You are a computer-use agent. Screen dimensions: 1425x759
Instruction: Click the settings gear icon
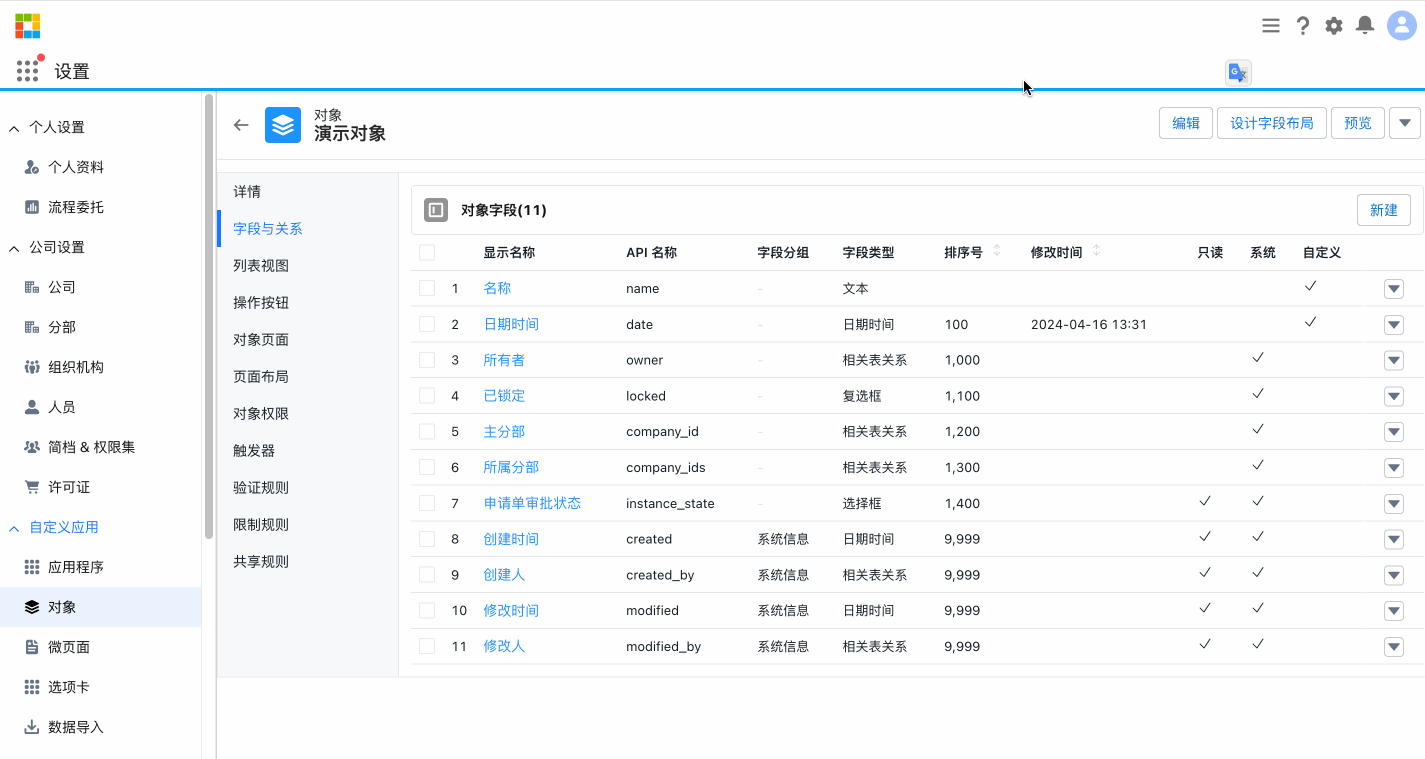click(1333, 25)
